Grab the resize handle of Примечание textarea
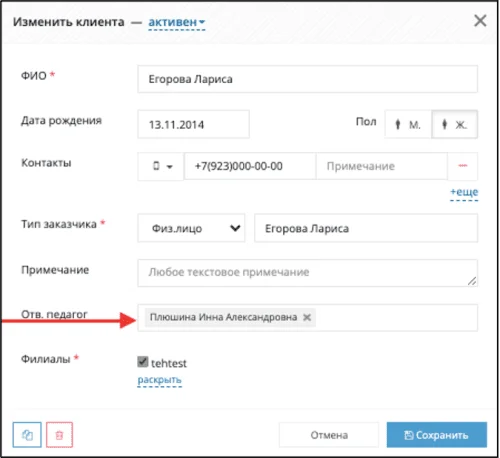 [472, 281]
